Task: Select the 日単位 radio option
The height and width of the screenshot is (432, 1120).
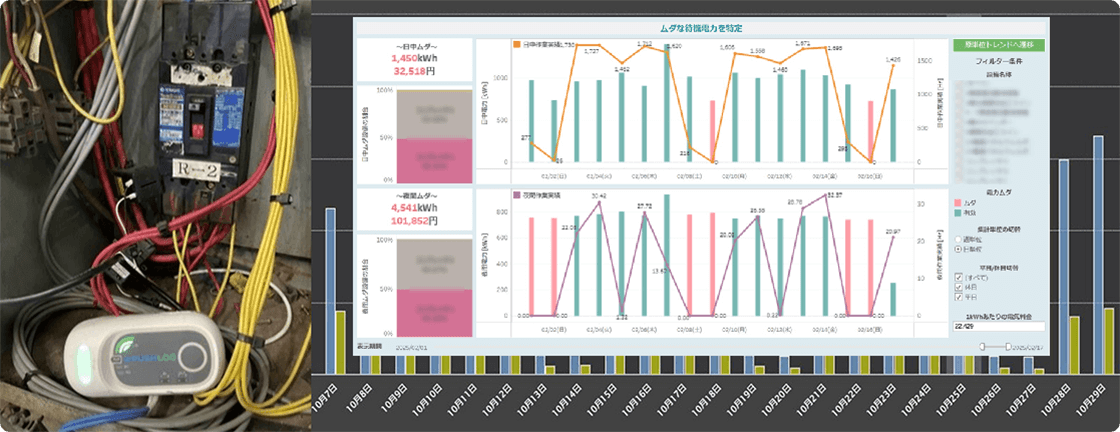Action: pyautogui.click(x=957, y=250)
